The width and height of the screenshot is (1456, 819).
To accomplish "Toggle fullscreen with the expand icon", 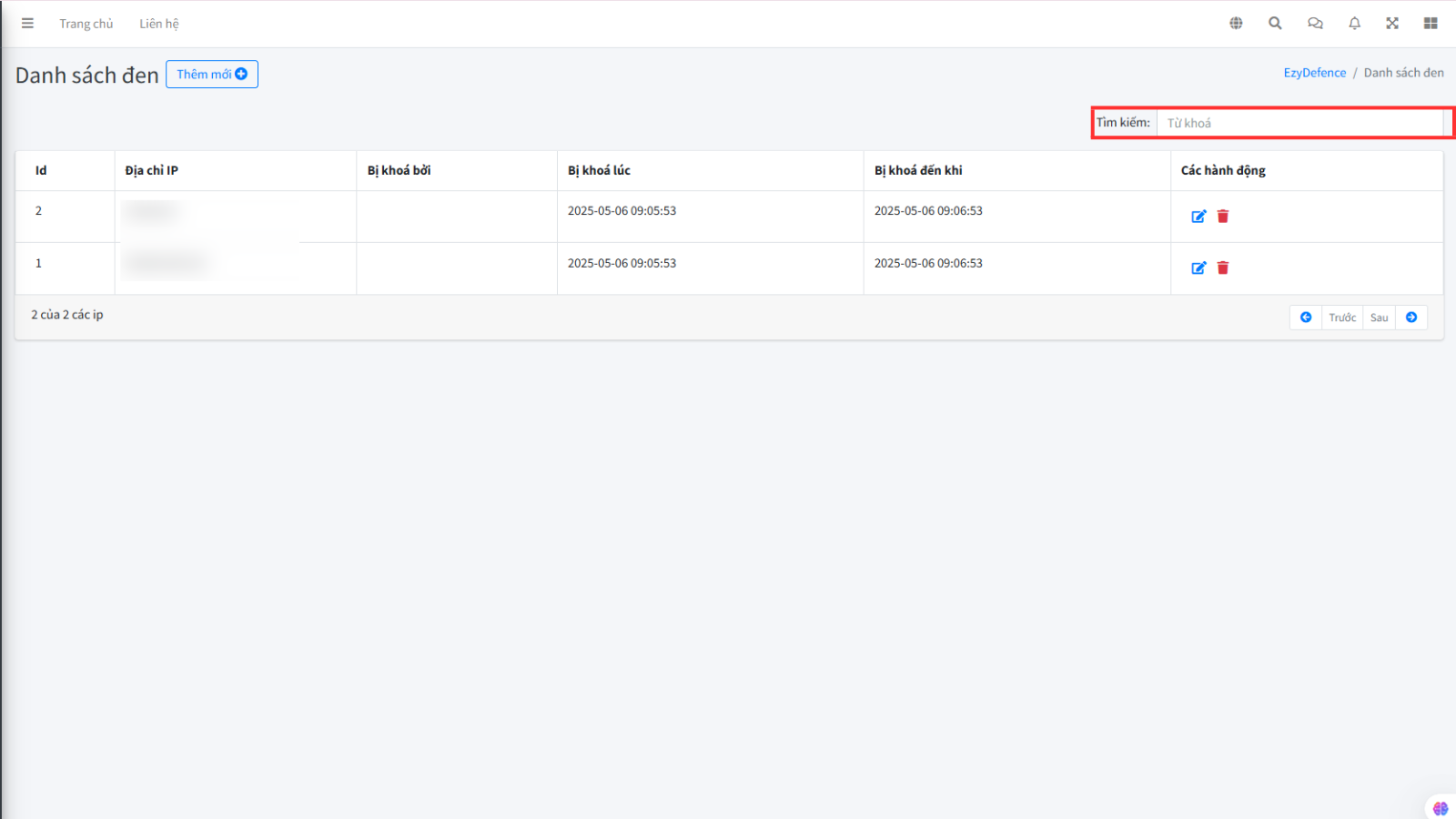I will [1392, 24].
